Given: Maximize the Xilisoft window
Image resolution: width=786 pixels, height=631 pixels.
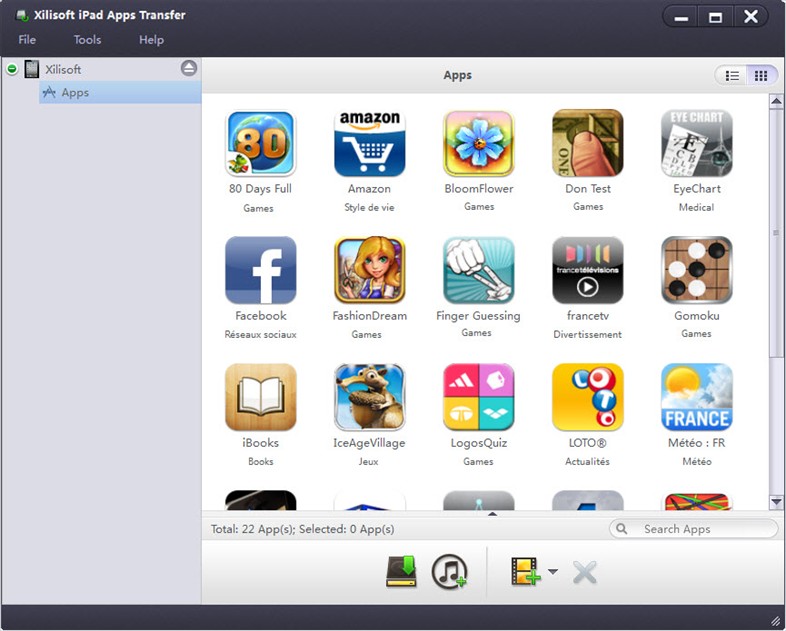Looking at the screenshot, I should pyautogui.click(x=715, y=17).
